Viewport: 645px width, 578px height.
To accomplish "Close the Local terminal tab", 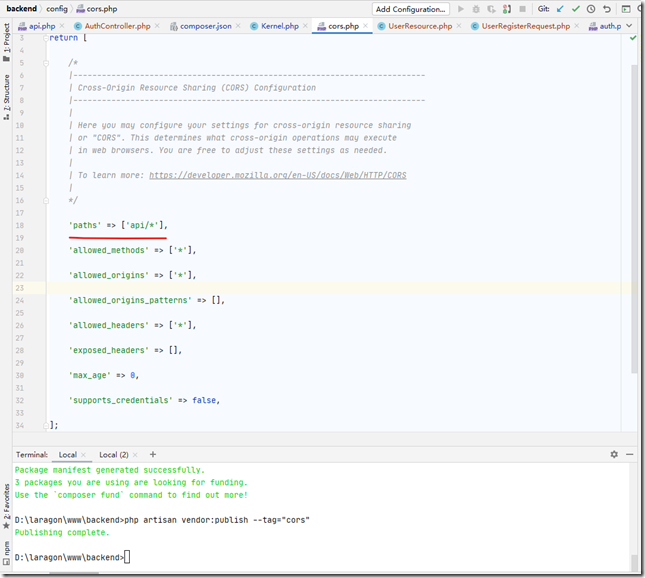I will (x=83, y=455).
